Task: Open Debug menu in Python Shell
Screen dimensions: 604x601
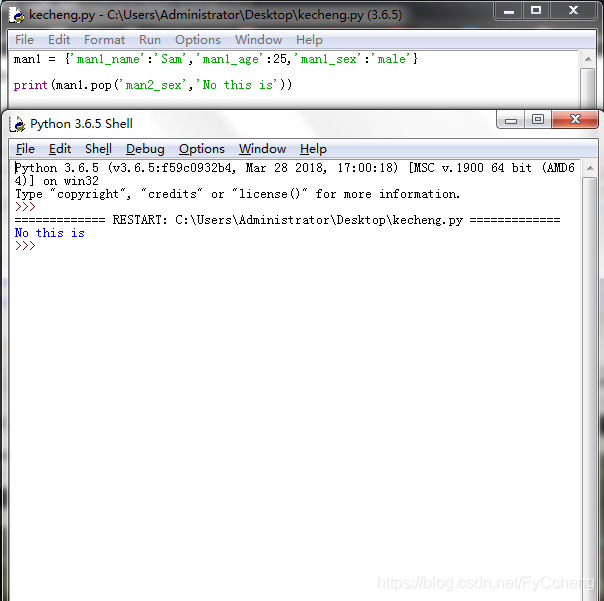Action: pyautogui.click(x=145, y=149)
